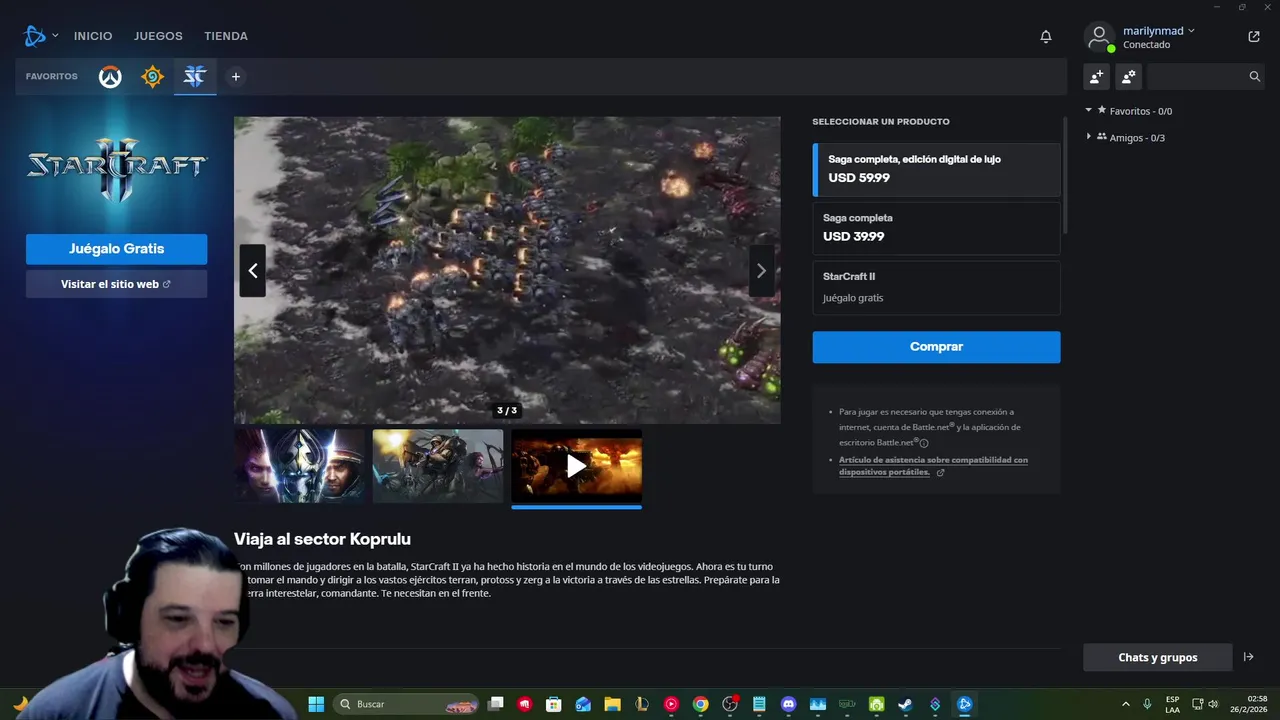1280x720 pixels.
Task: Click the microphone tray icon
Action: (1147, 704)
